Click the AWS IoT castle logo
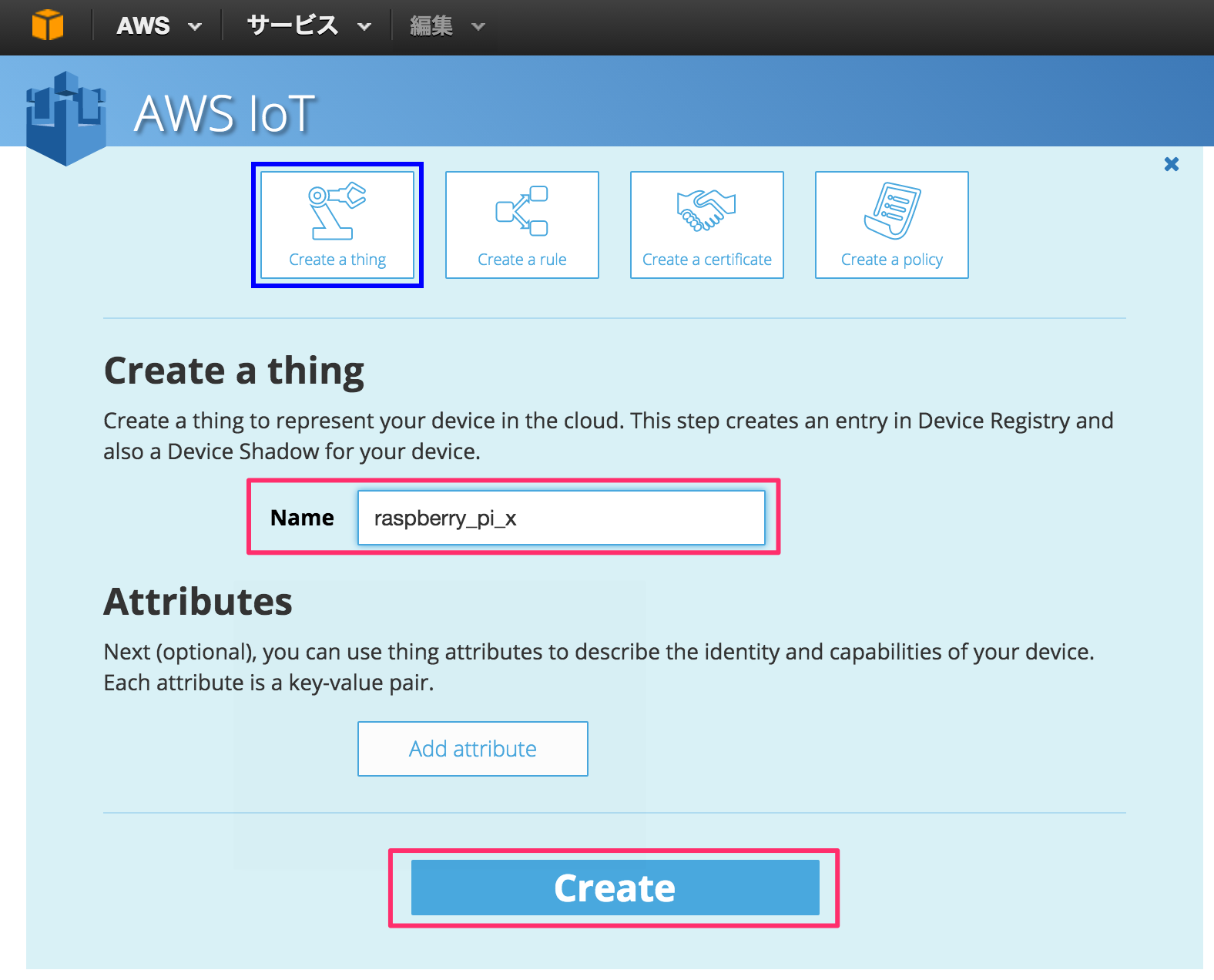 [66, 118]
